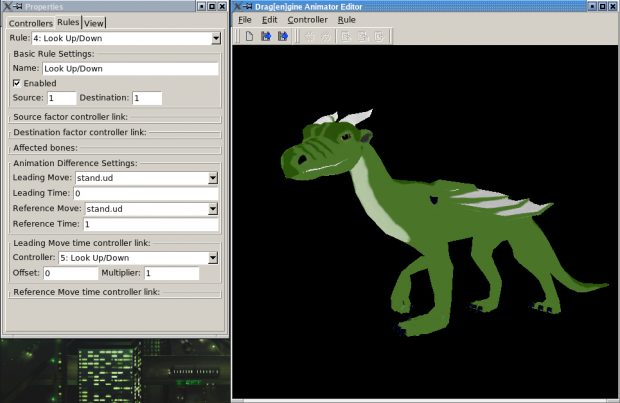Click the Offset input field
The width and height of the screenshot is (620, 403).
[x=70, y=273]
